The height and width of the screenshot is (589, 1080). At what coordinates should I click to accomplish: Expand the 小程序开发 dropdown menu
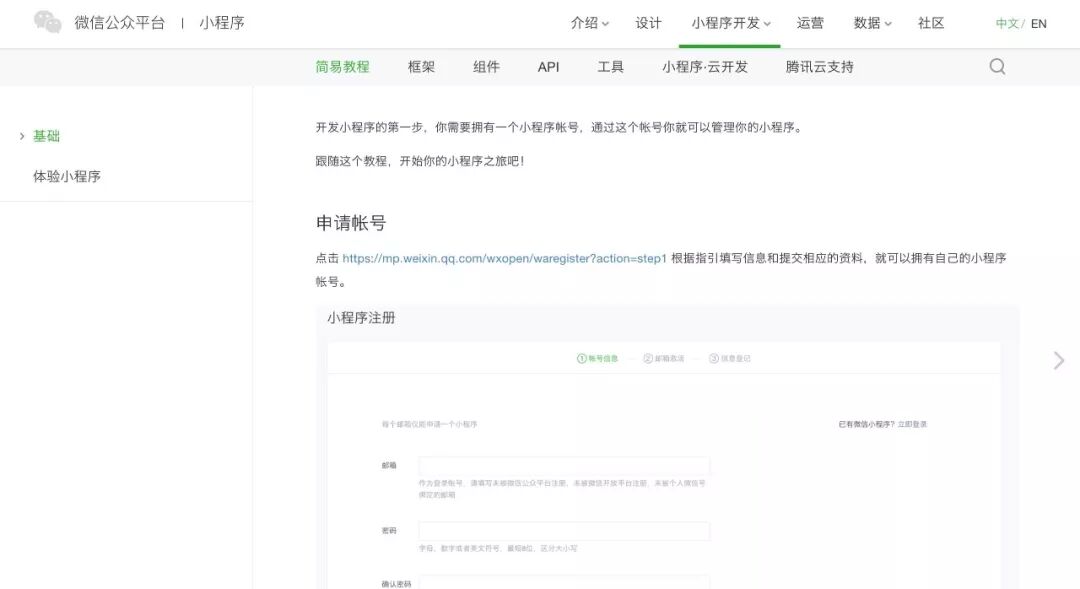[x=731, y=23]
